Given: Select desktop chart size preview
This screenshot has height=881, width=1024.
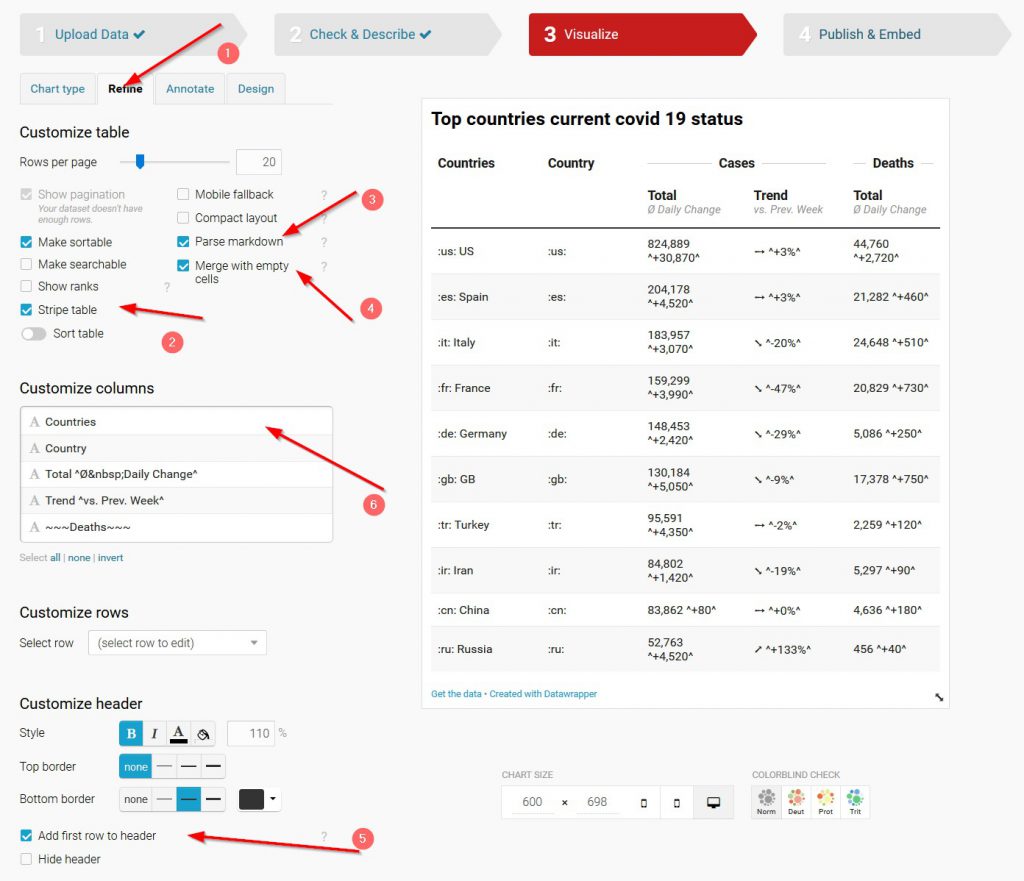Looking at the screenshot, I should coord(713,802).
